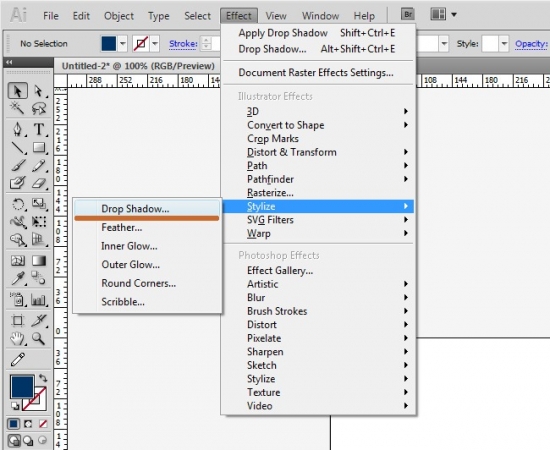Open Adobe Bridge via Br icon
The height and width of the screenshot is (450, 550).
pos(408,14)
